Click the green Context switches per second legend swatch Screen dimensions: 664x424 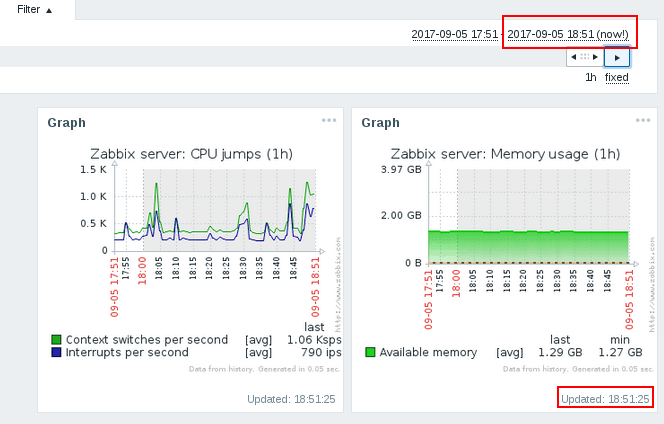click(x=56, y=340)
